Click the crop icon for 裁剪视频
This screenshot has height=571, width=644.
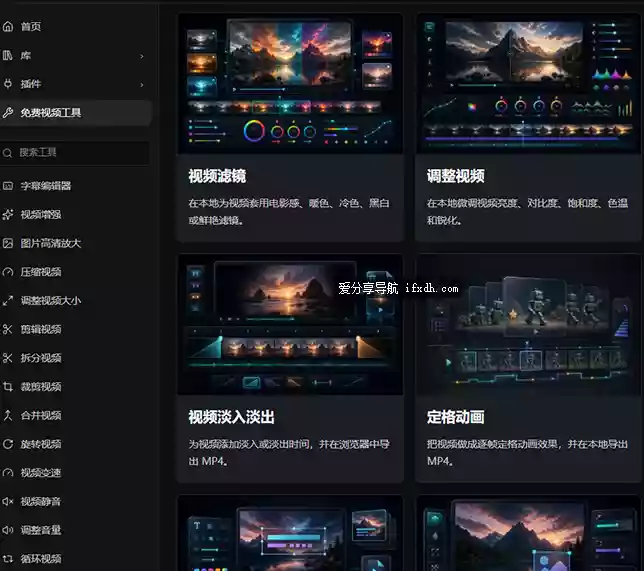tap(8, 387)
